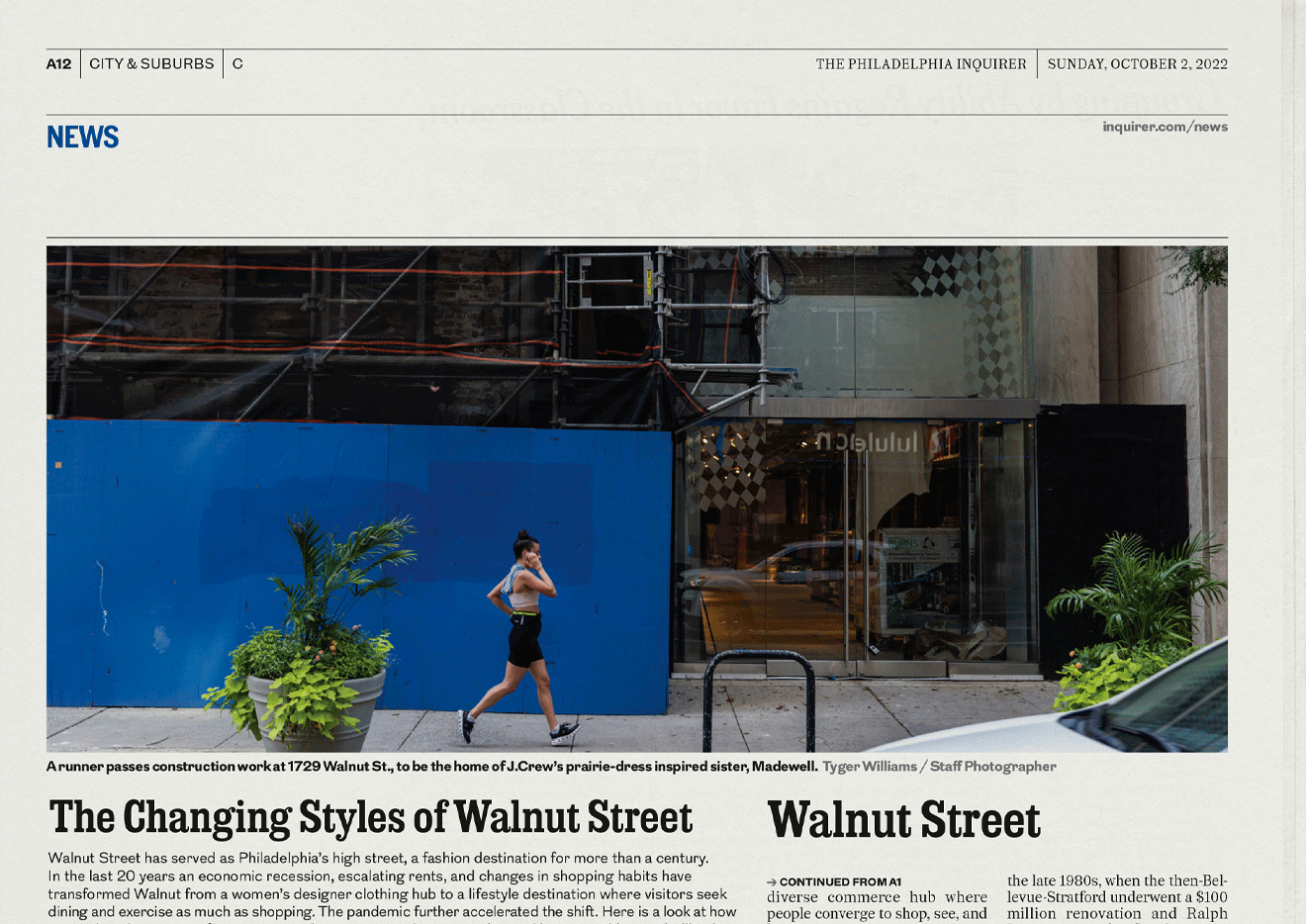This screenshot has width=1306, height=924.
Task: Click the CONTINUED FROM A1 jump label
Action: (840, 881)
